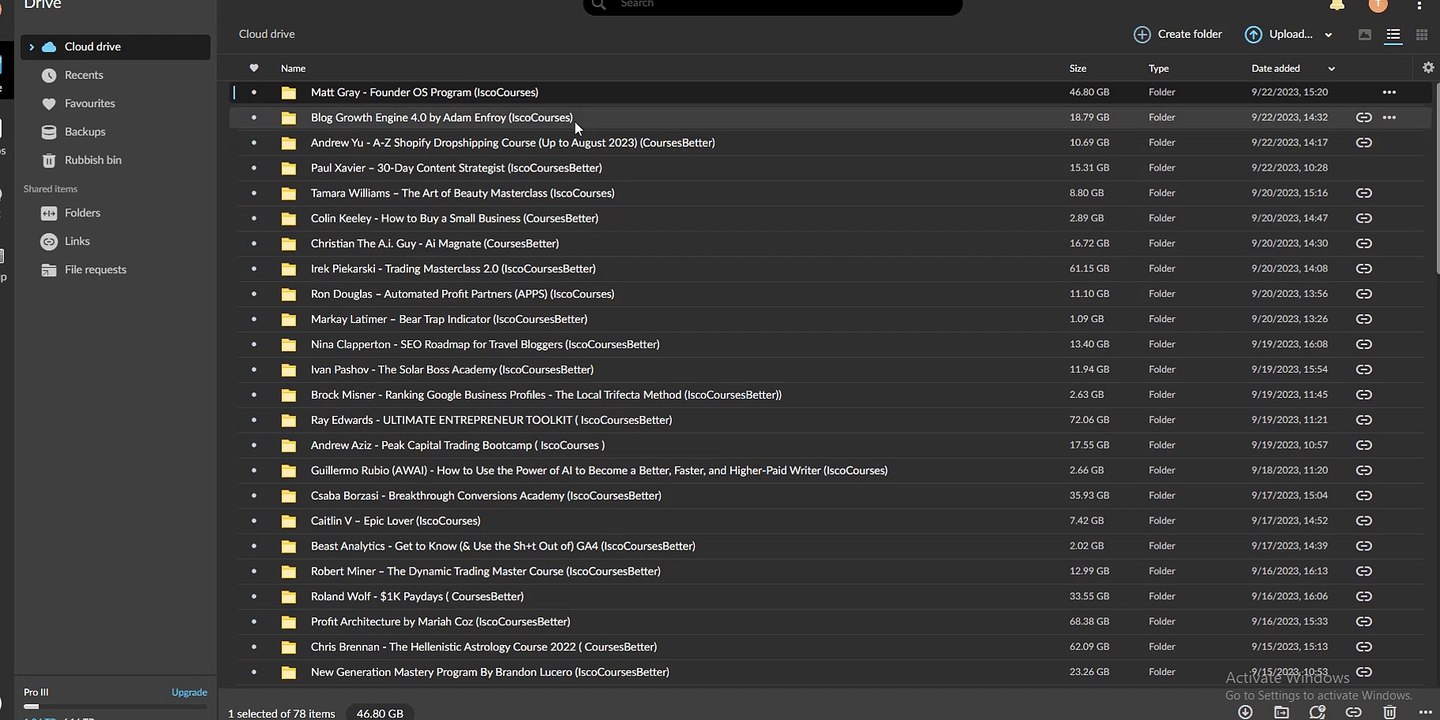Image resolution: width=1440 pixels, height=720 pixels.
Task: Click link icon on Ivan Pashov row
Action: 1363,370
